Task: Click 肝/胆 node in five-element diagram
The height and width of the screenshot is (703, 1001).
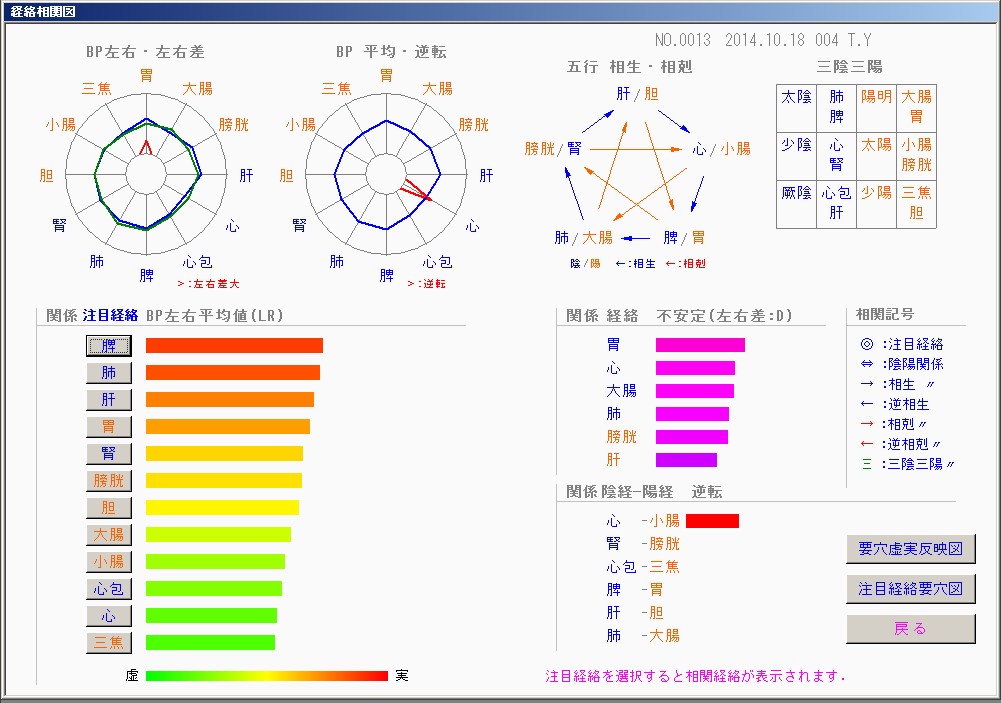Action: pyautogui.click(x=637, y=94)
